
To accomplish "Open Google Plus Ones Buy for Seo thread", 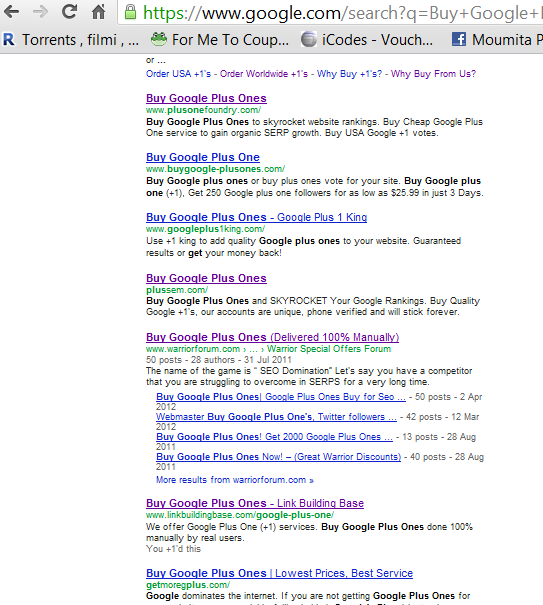I will pos(281,397).
